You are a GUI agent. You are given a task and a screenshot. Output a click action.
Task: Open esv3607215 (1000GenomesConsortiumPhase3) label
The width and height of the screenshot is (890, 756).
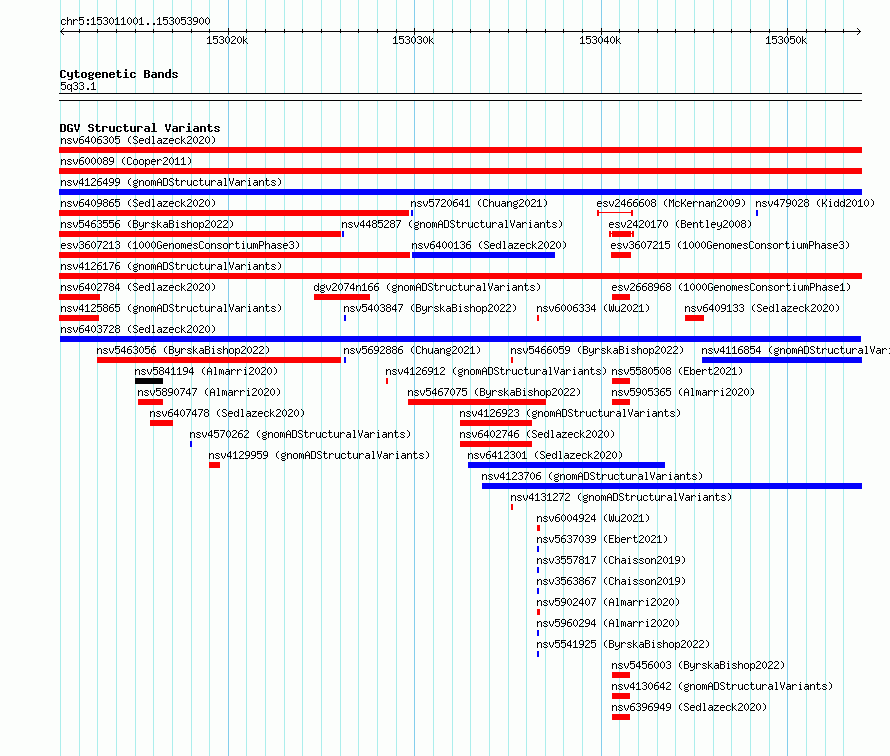click(730, 245)
